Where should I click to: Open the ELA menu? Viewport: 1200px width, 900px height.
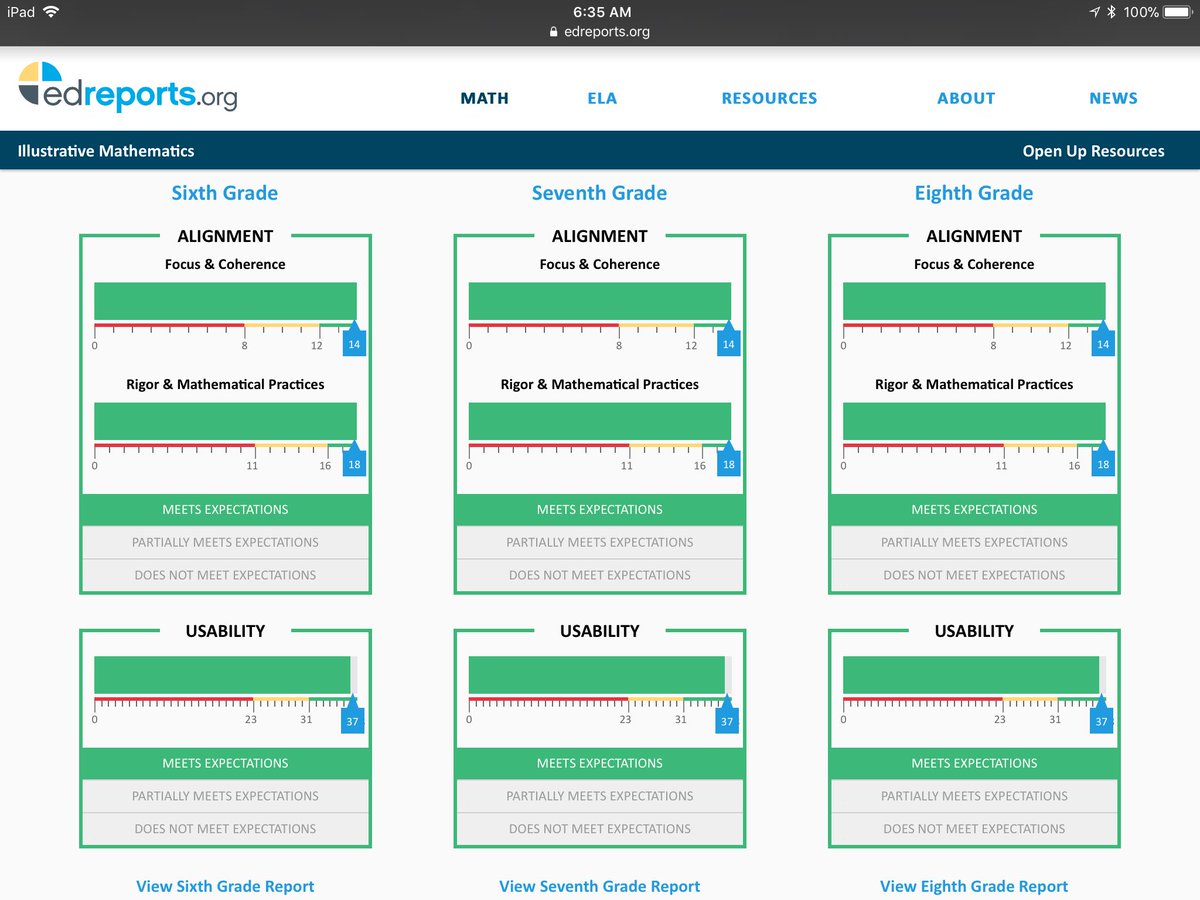coord(602,98)
